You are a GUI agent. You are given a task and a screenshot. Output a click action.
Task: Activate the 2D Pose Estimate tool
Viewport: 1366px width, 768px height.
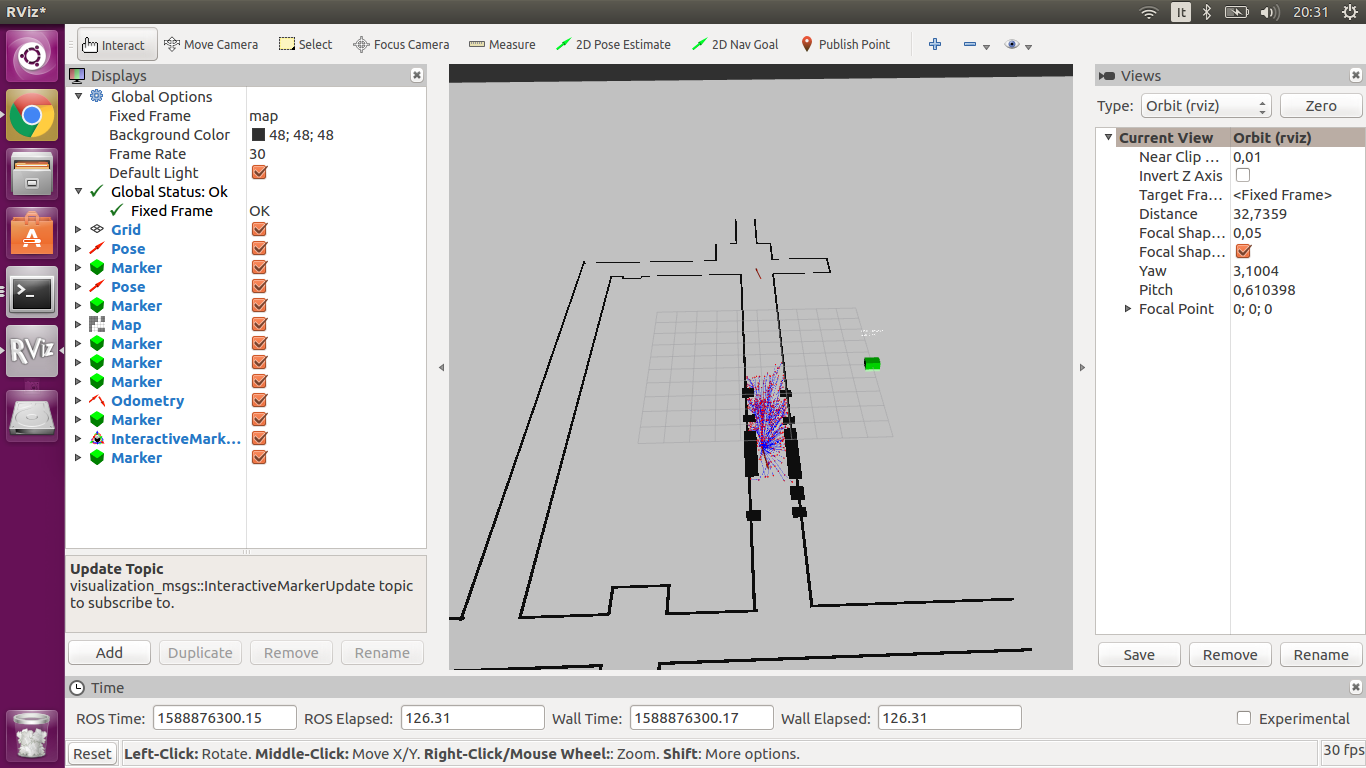tap(613, 44)
